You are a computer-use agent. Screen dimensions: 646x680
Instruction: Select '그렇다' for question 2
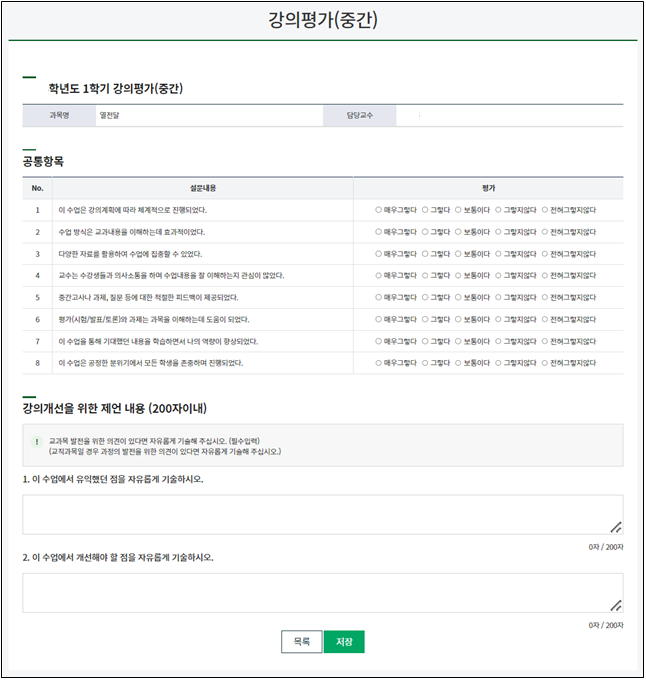point(425,232)
